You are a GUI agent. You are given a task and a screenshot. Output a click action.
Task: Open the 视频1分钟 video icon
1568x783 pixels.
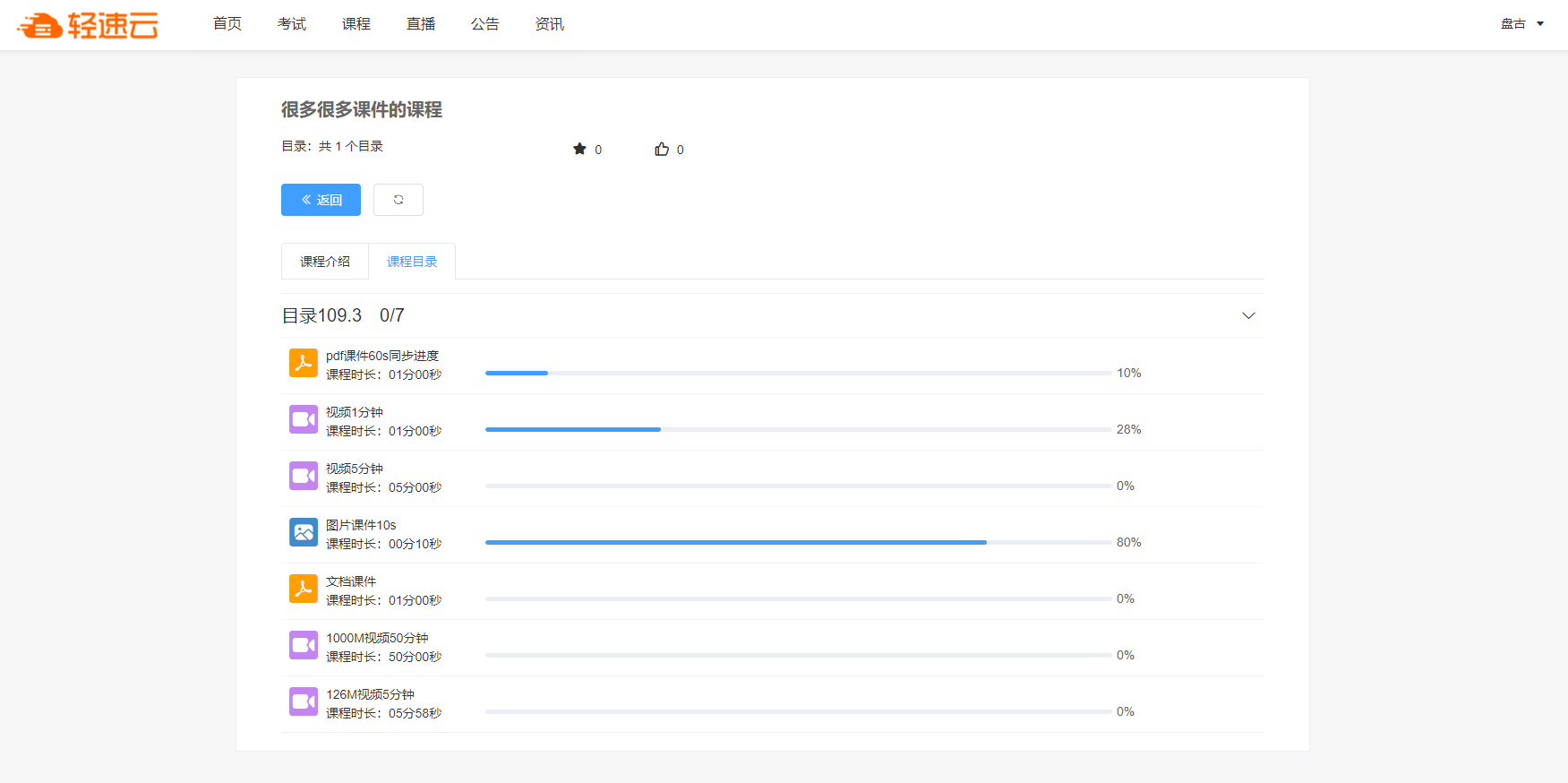(304, 419)
